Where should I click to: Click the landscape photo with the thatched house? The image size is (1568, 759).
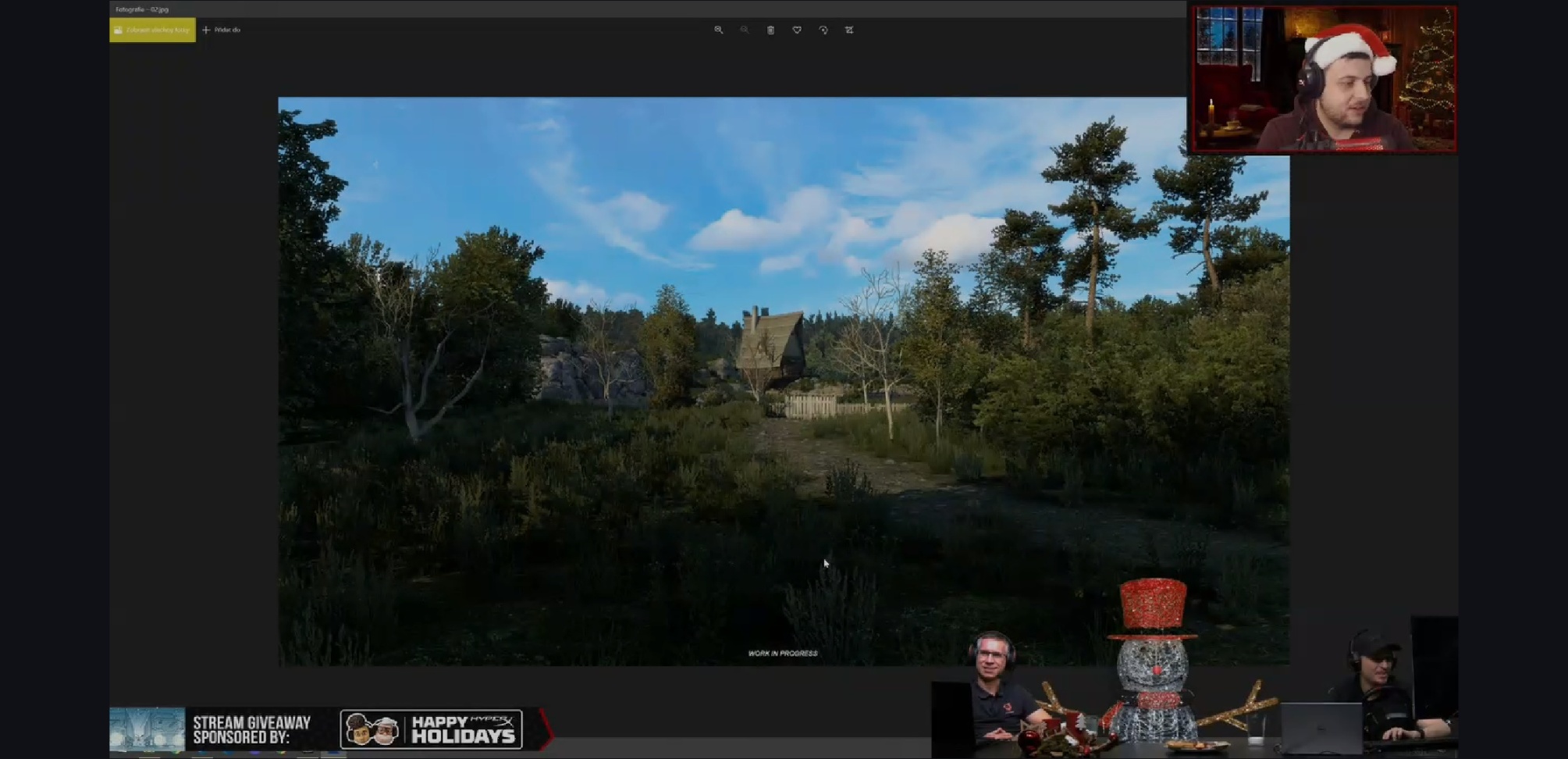(x=784, y=381)
